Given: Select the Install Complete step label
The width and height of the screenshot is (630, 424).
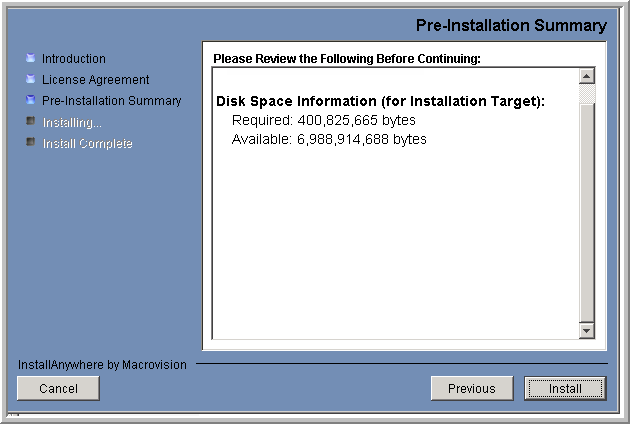Looking at the screenshot, I should pyautogui.click(x=87, y=144).
